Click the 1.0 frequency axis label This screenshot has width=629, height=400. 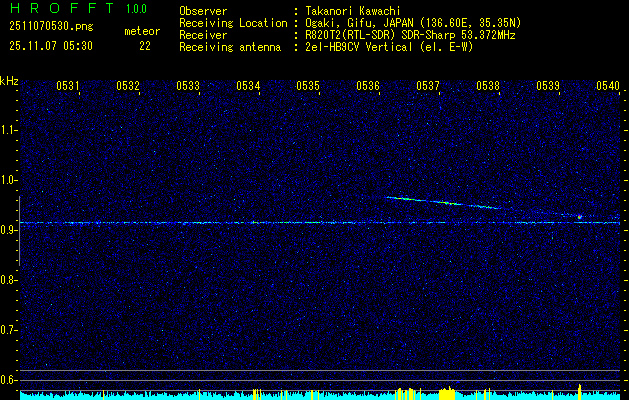9,180
